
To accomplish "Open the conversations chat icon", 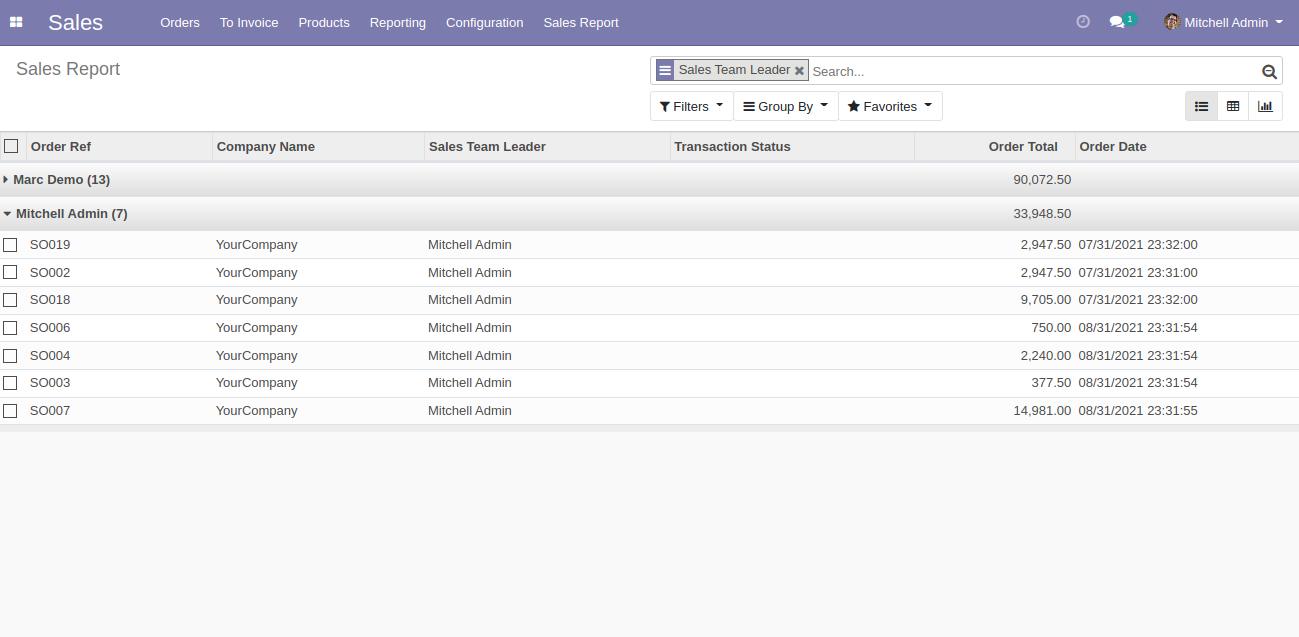I will [x=1117, y=22].
